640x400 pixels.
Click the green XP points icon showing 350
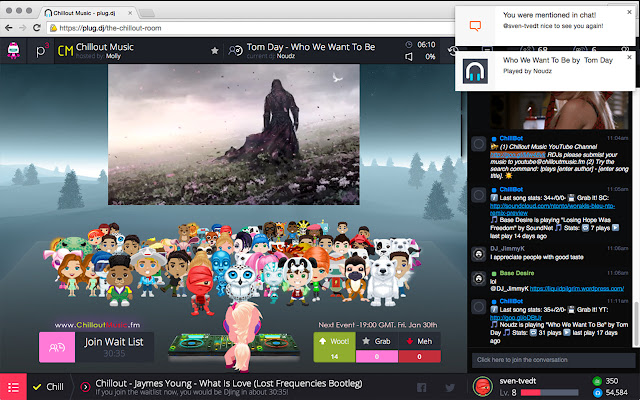pyautogui.click(x=597, y=381)
